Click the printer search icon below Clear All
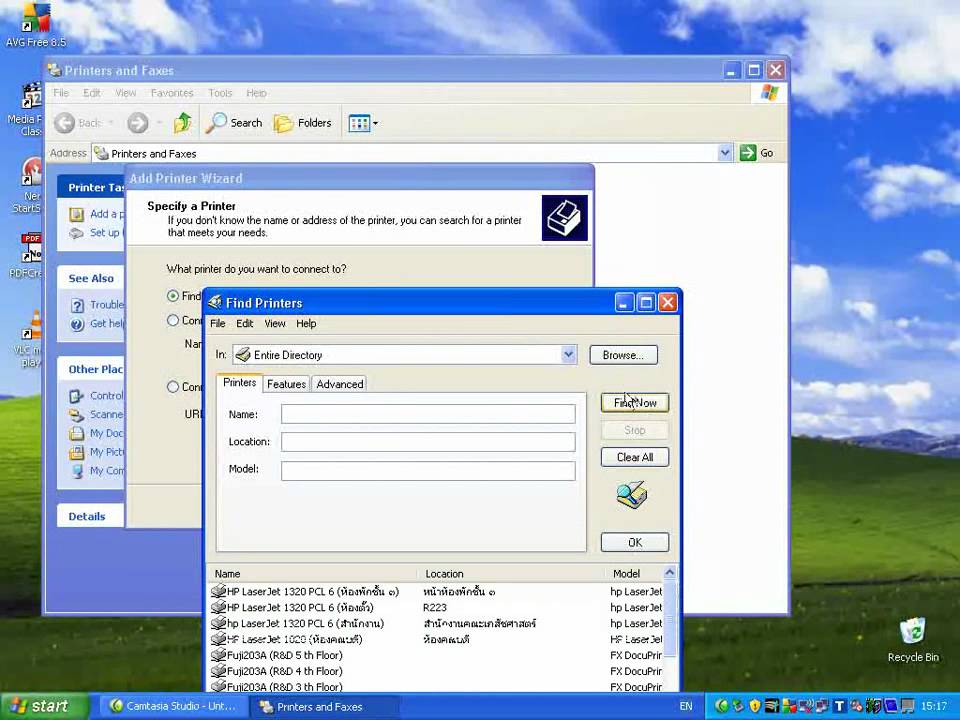The height and width of the screenshot is (720, 960). point(632,495)
